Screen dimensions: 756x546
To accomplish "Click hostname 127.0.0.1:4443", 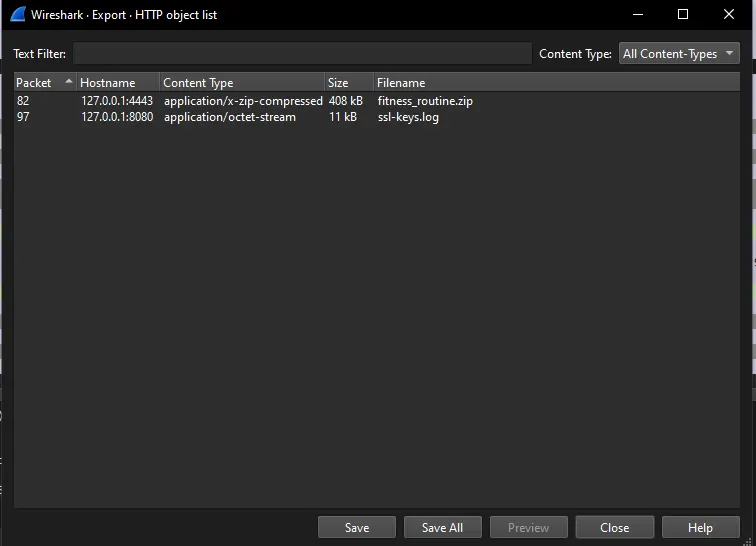I will (117, 101).
